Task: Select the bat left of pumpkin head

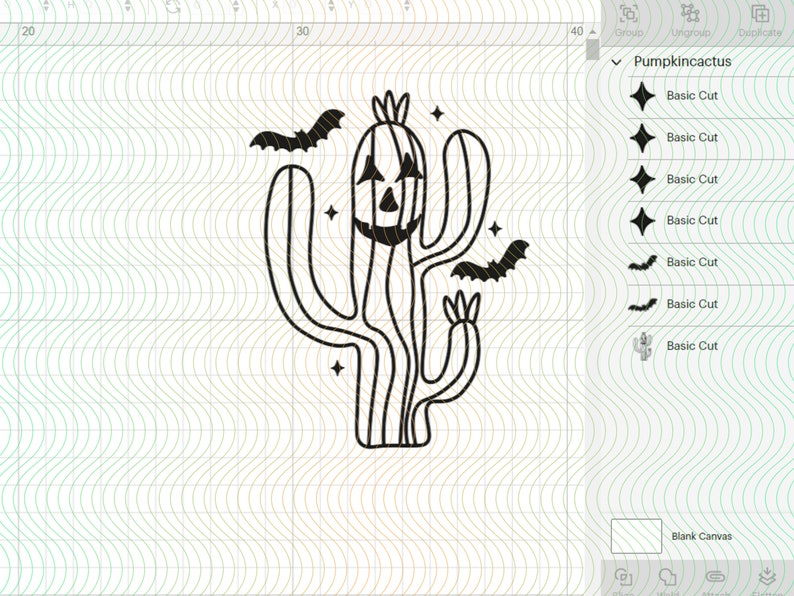Action: (x=298, y=133)
